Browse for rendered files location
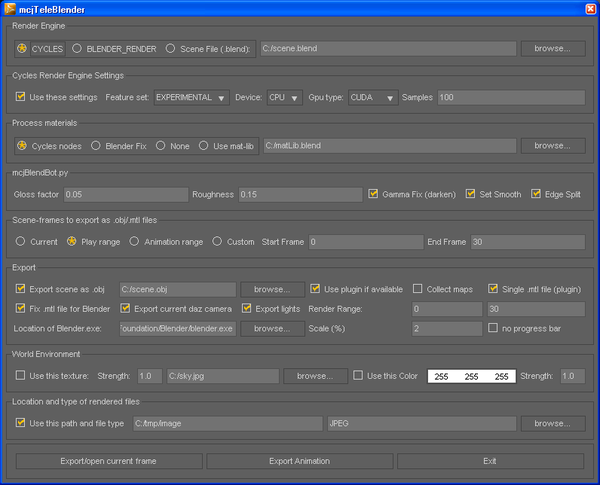The image size is (600, 485). pos(553,424)
